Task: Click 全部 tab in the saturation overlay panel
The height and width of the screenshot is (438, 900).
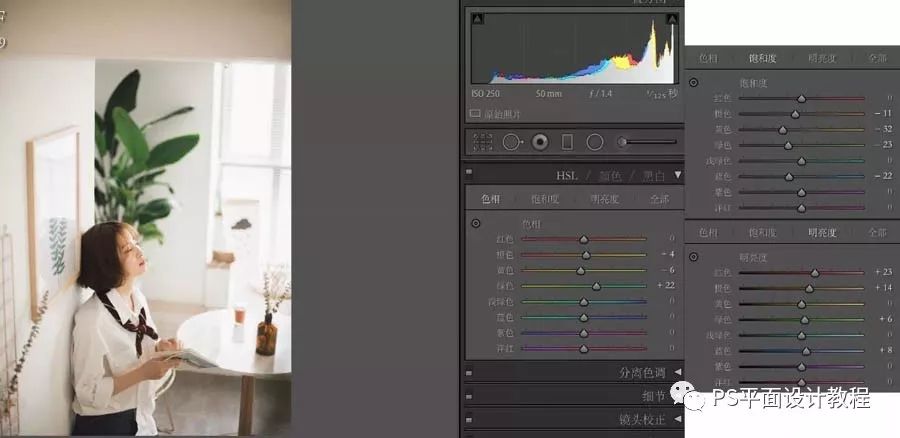Action: click(x=877, y=58)
